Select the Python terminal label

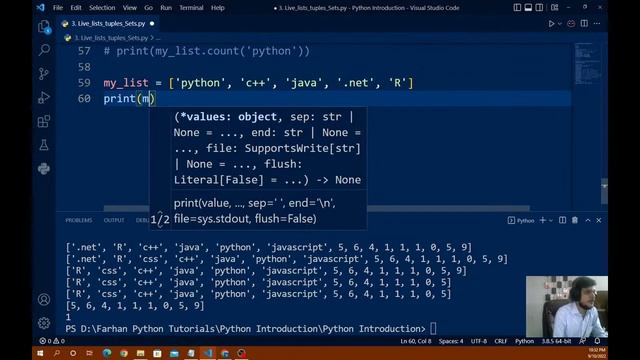521,220
